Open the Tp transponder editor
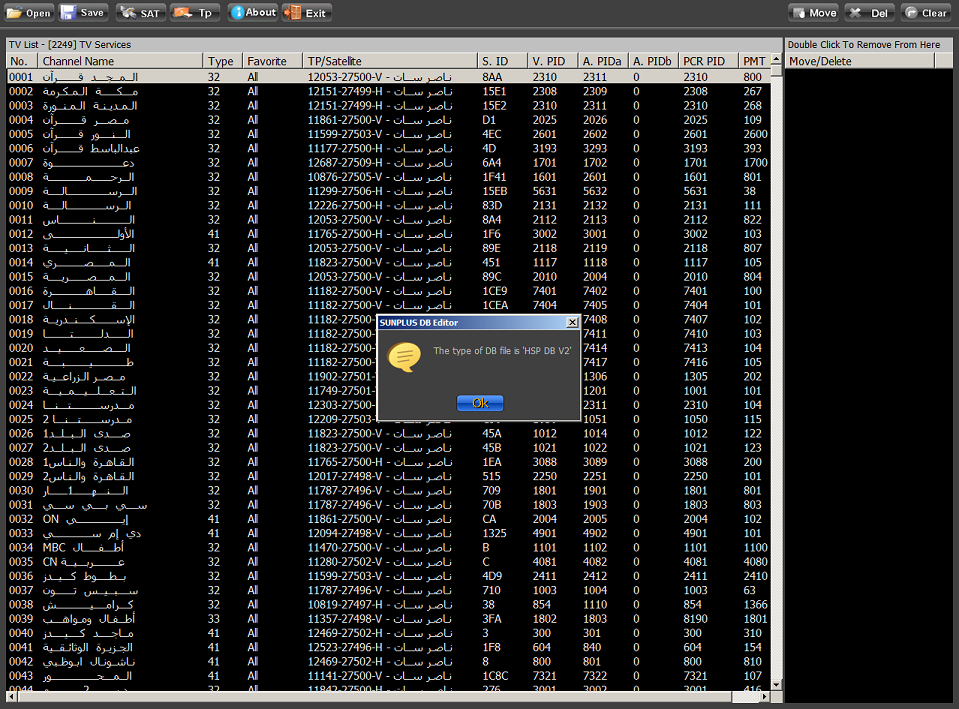The height and width of the screenshot is (709, 959). pos(194,13)
